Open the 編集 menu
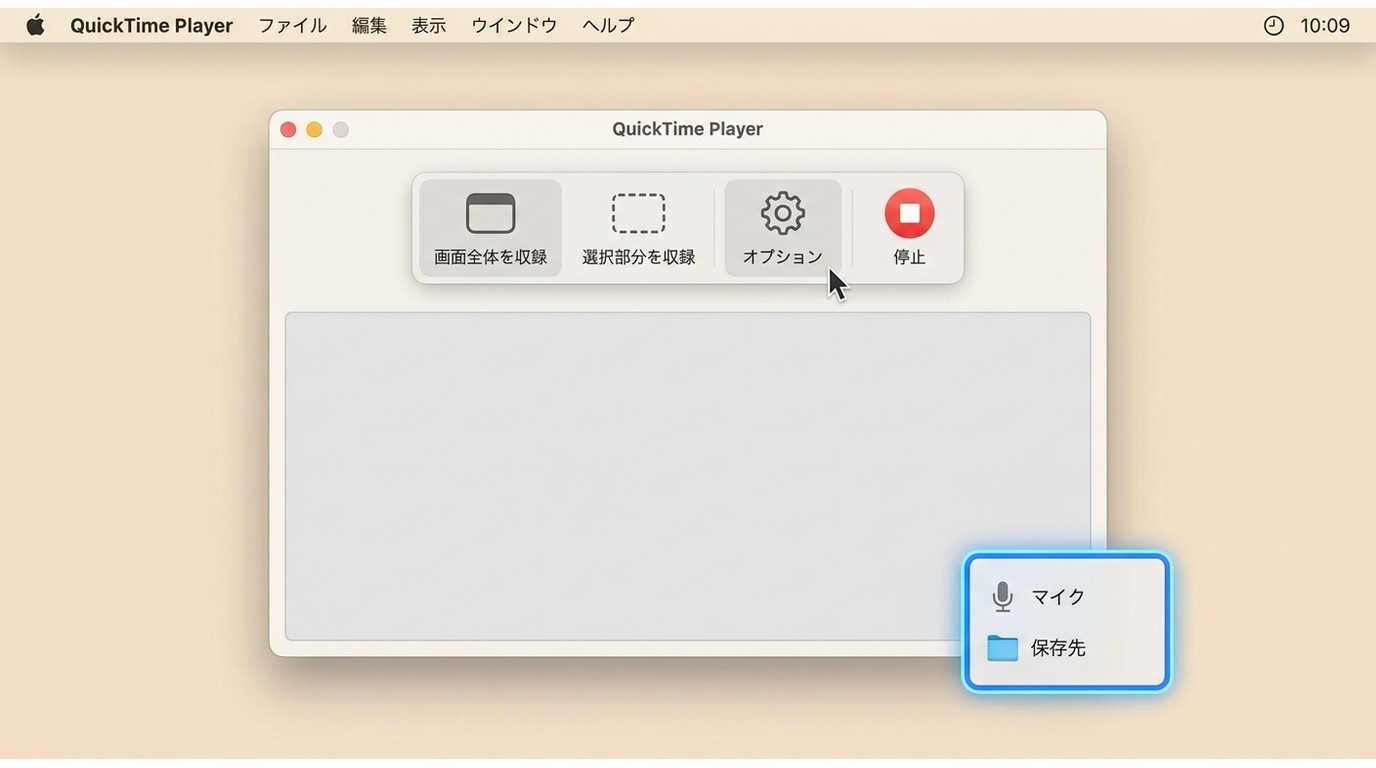This screenshot has height=768, width=1376. (369, 26)
